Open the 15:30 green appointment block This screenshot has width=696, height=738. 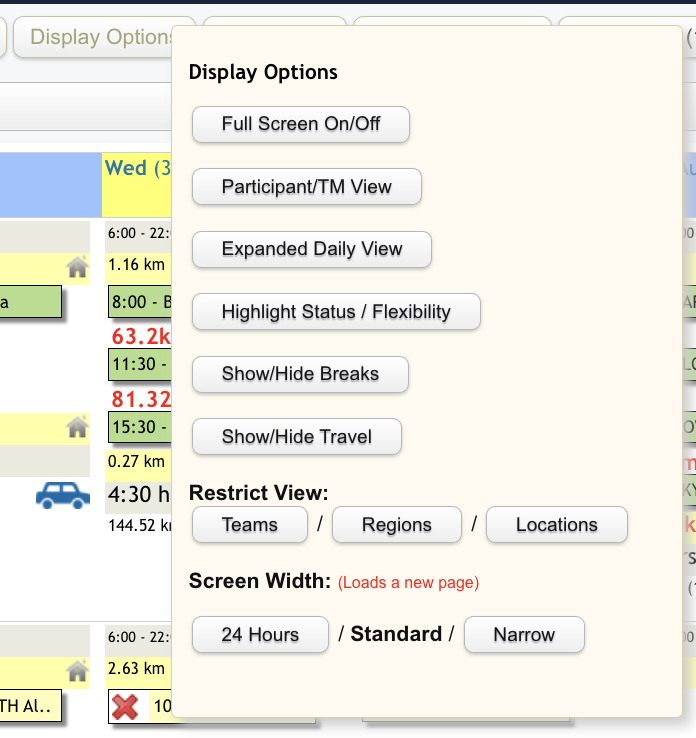point(140,427)
